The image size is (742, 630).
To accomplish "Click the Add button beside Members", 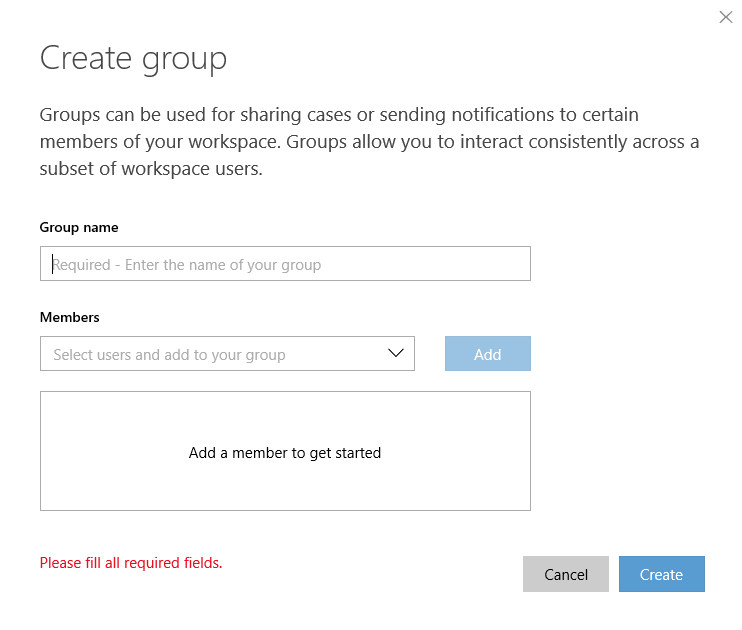I will 487,354.
